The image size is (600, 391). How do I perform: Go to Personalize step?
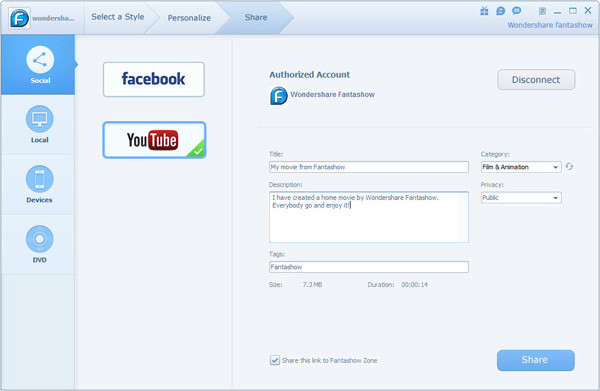click(189, 18)
